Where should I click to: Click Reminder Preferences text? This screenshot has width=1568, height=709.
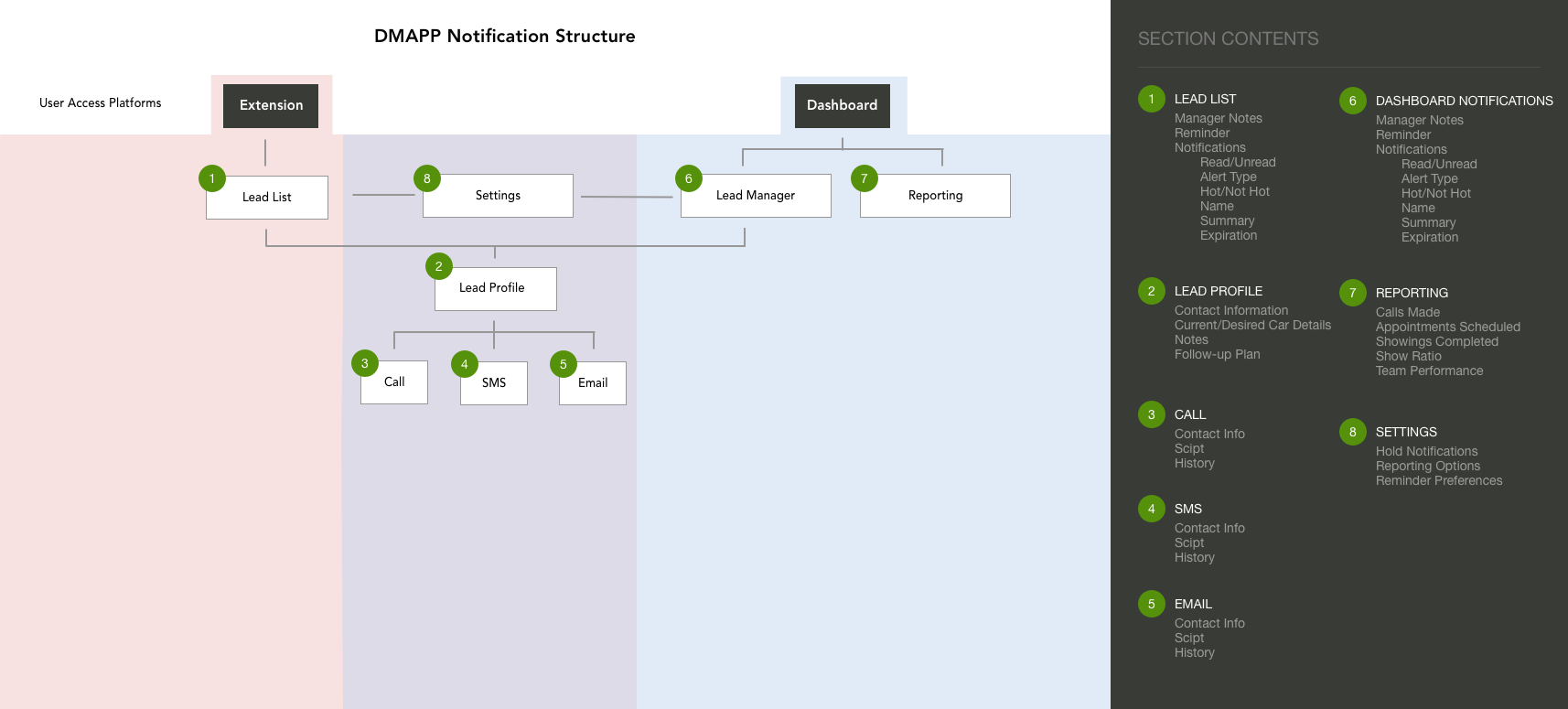[x=1439, y=480]
